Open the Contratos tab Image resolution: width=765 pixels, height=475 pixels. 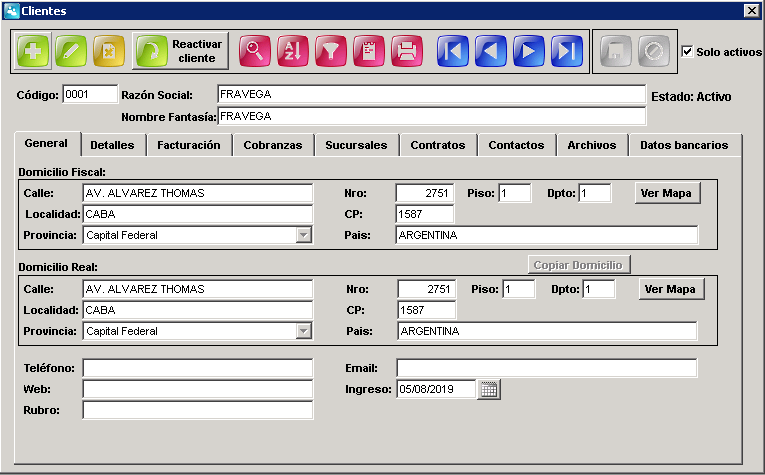coord(438,145)
